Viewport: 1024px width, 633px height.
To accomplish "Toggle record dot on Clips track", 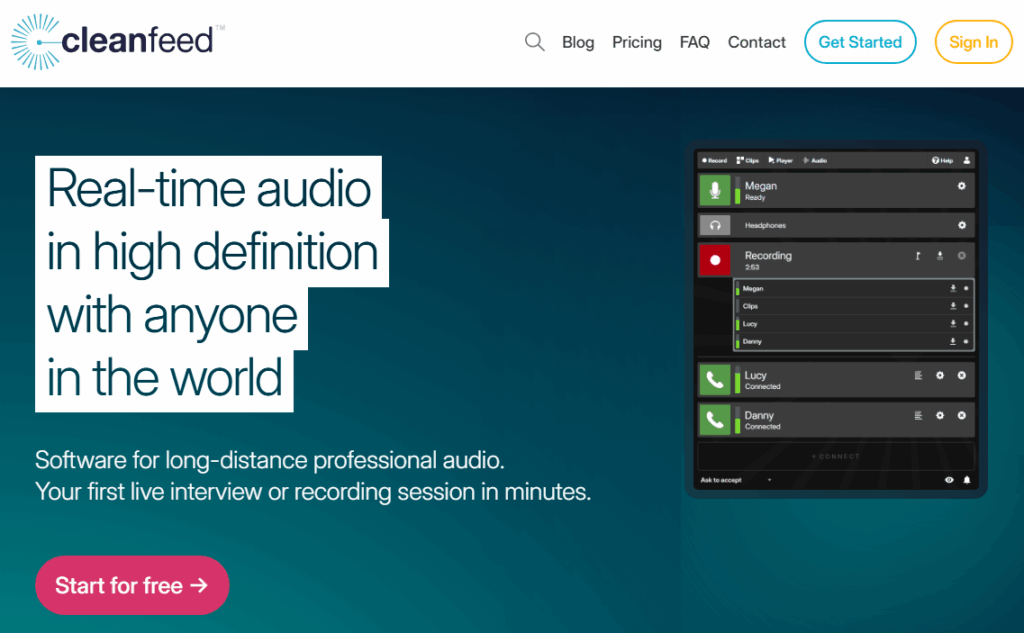I will point(966,306).
